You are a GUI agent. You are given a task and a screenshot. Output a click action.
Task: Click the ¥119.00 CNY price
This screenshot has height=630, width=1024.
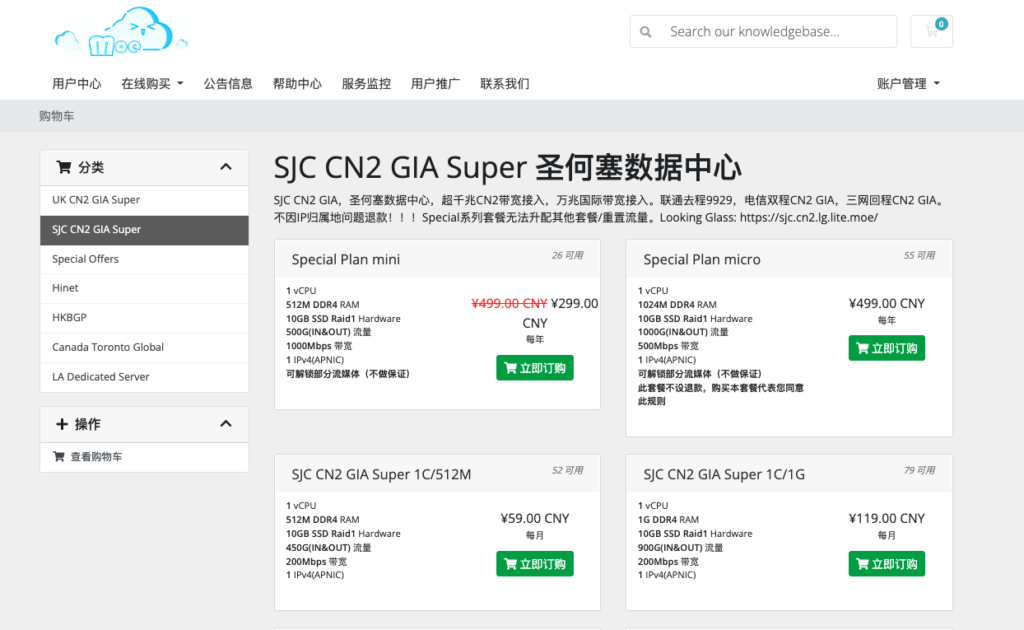[886, 518]
